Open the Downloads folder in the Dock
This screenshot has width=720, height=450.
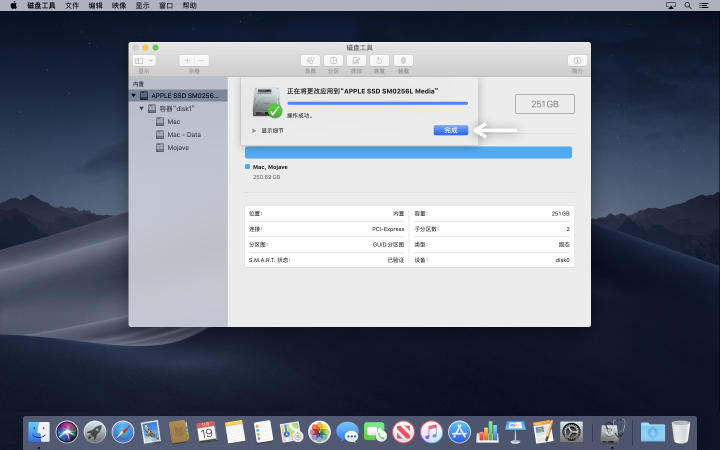[652, 432]
